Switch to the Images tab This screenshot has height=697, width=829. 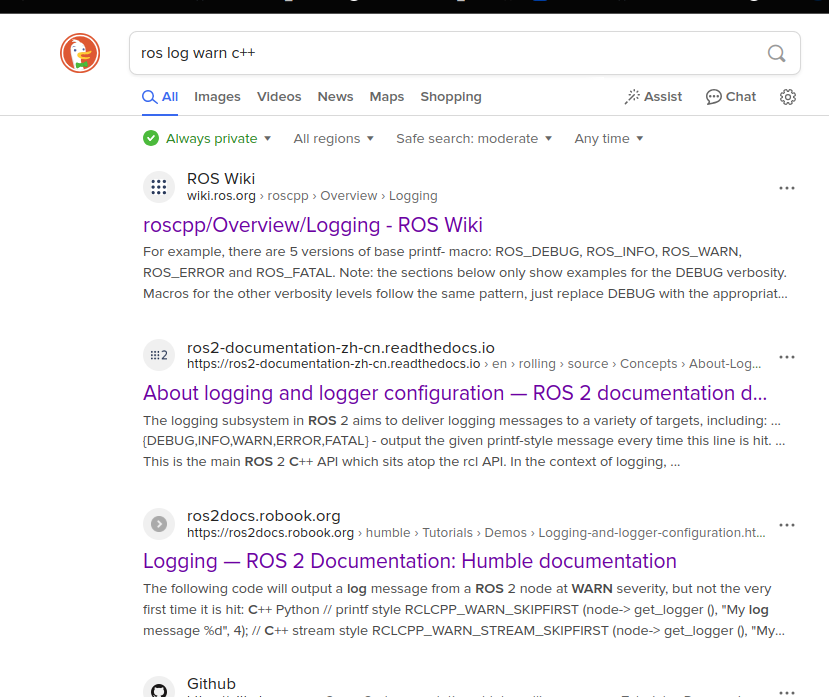[x=217, y=97]
